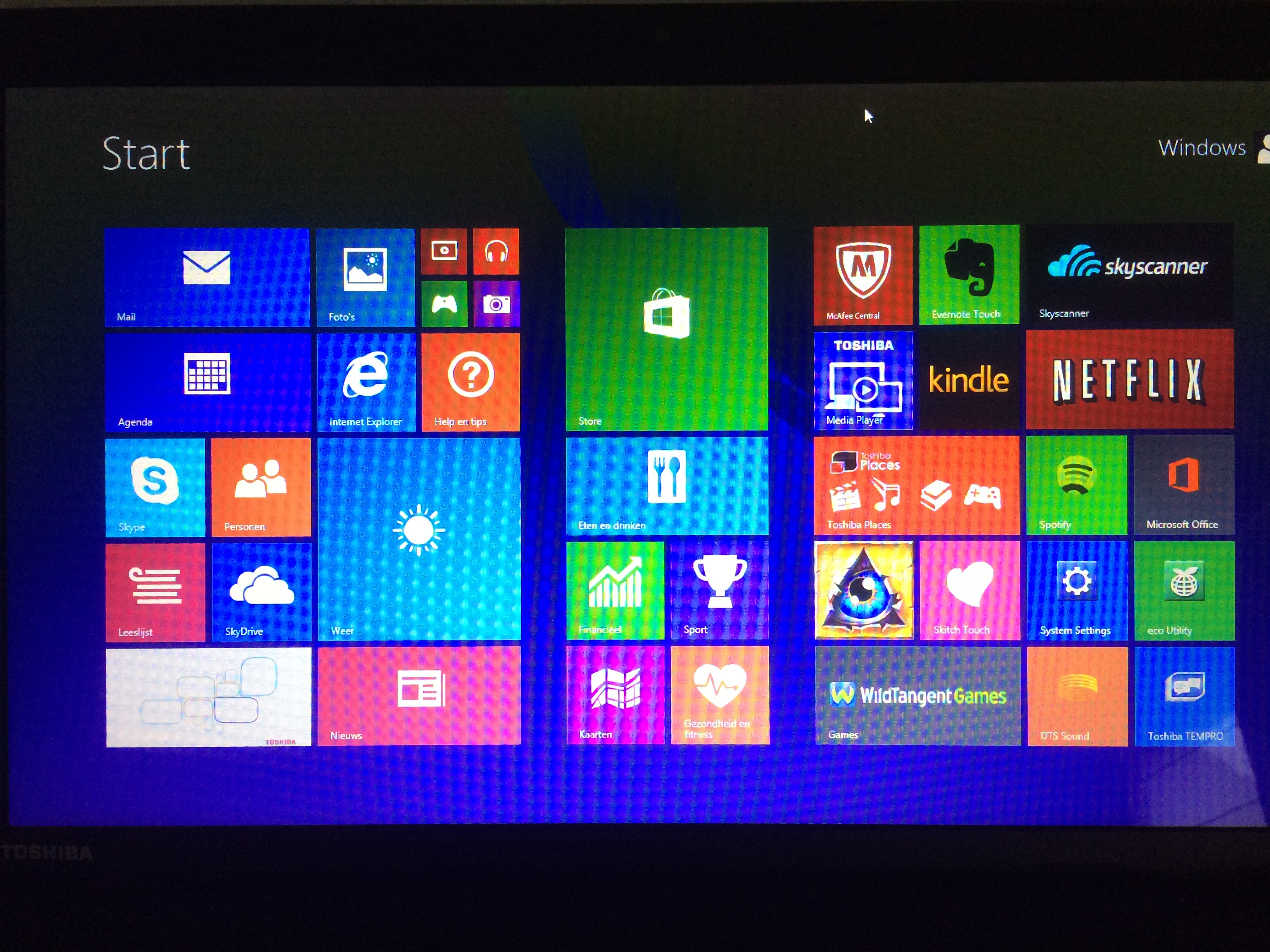Launch Toshiba TEMPRO tile
Image resolution: width=1270 pixels, height=952 pixels.
(1184, 697)
